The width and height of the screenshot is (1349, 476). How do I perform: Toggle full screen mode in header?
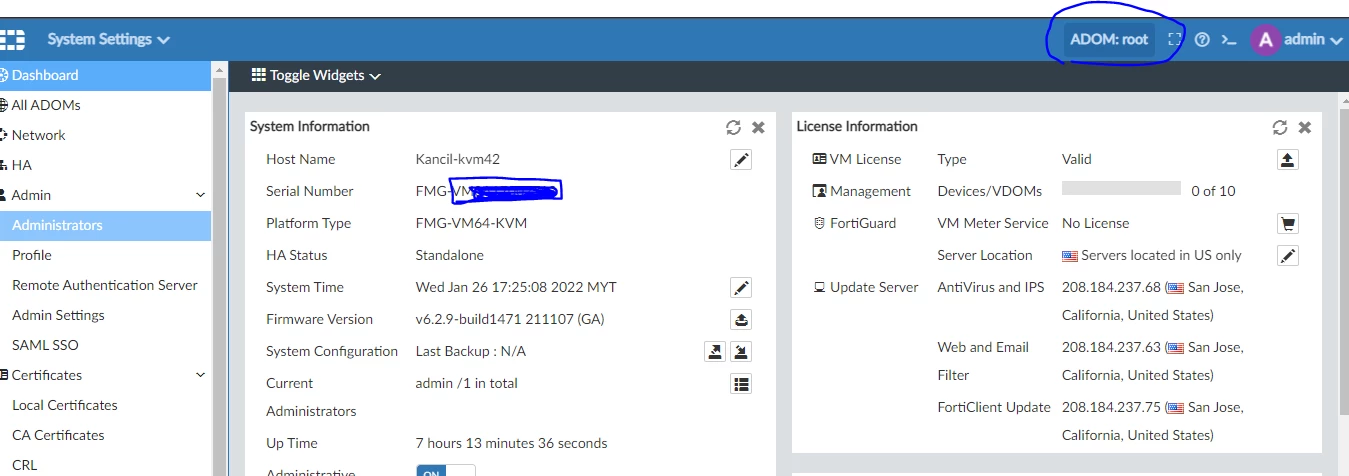1175,39
